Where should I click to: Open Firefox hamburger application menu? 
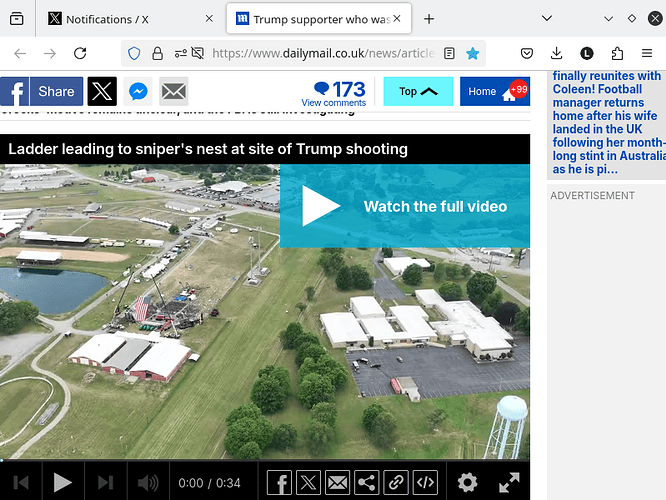(647, 53)
